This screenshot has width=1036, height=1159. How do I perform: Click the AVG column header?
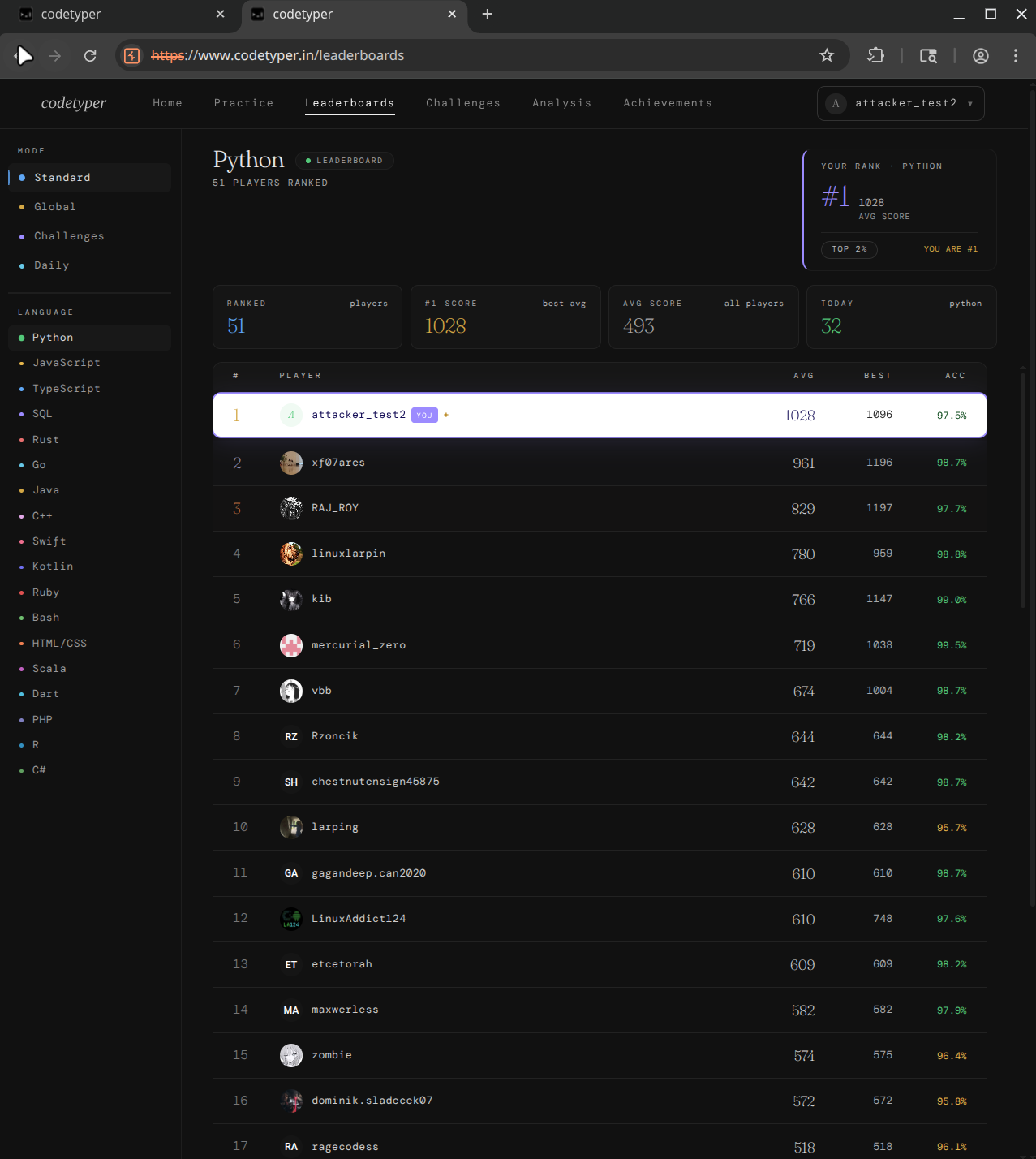pos(803,376)
